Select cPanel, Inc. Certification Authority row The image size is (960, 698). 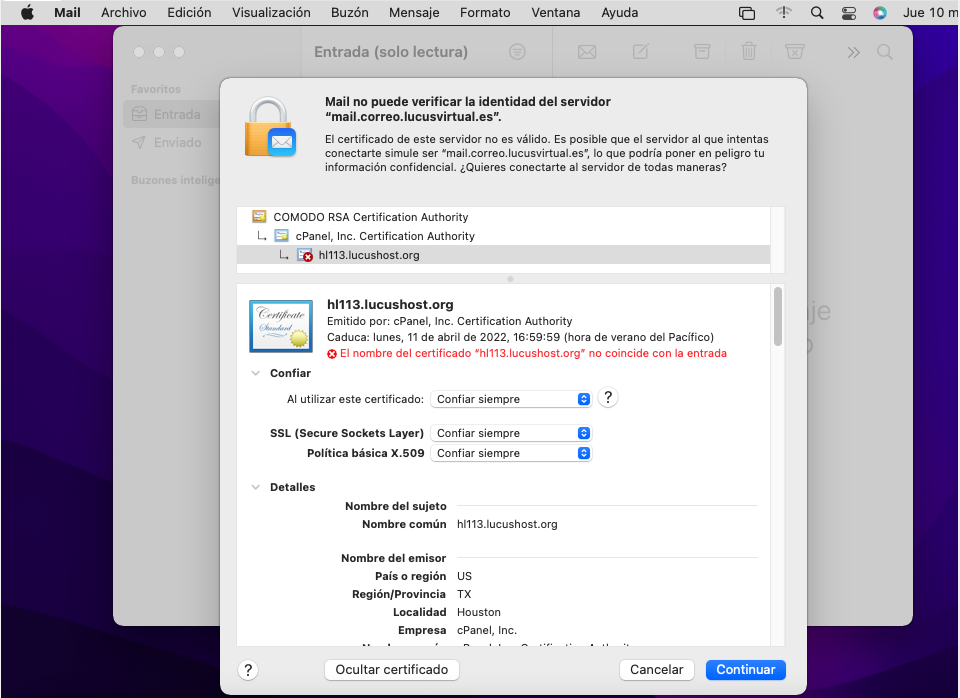tap(503, 236)
